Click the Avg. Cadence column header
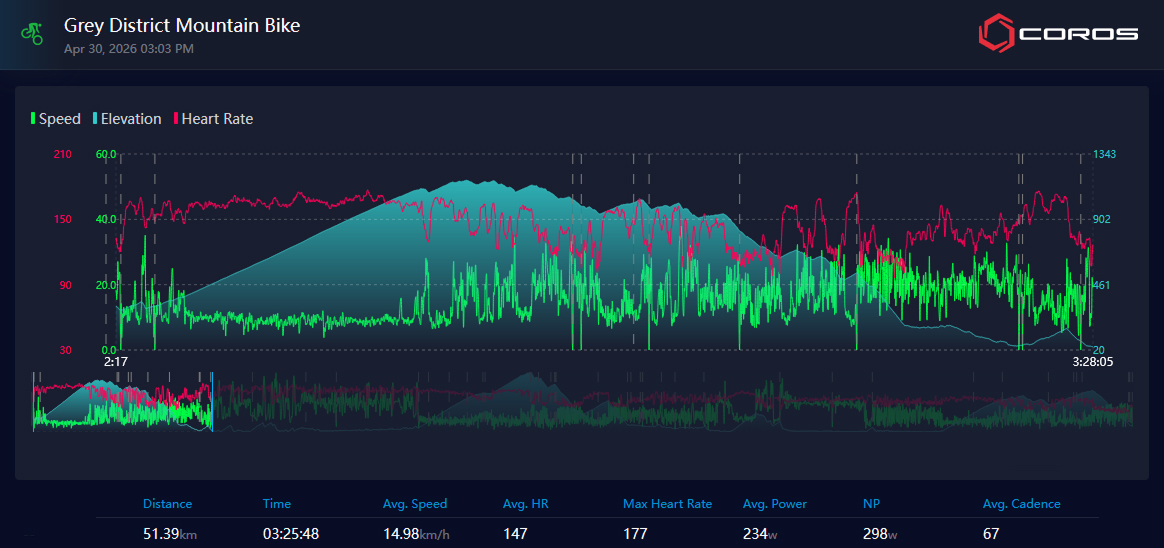The image size is (1164, 548). pyautogui.click(x=1021, y=503)
